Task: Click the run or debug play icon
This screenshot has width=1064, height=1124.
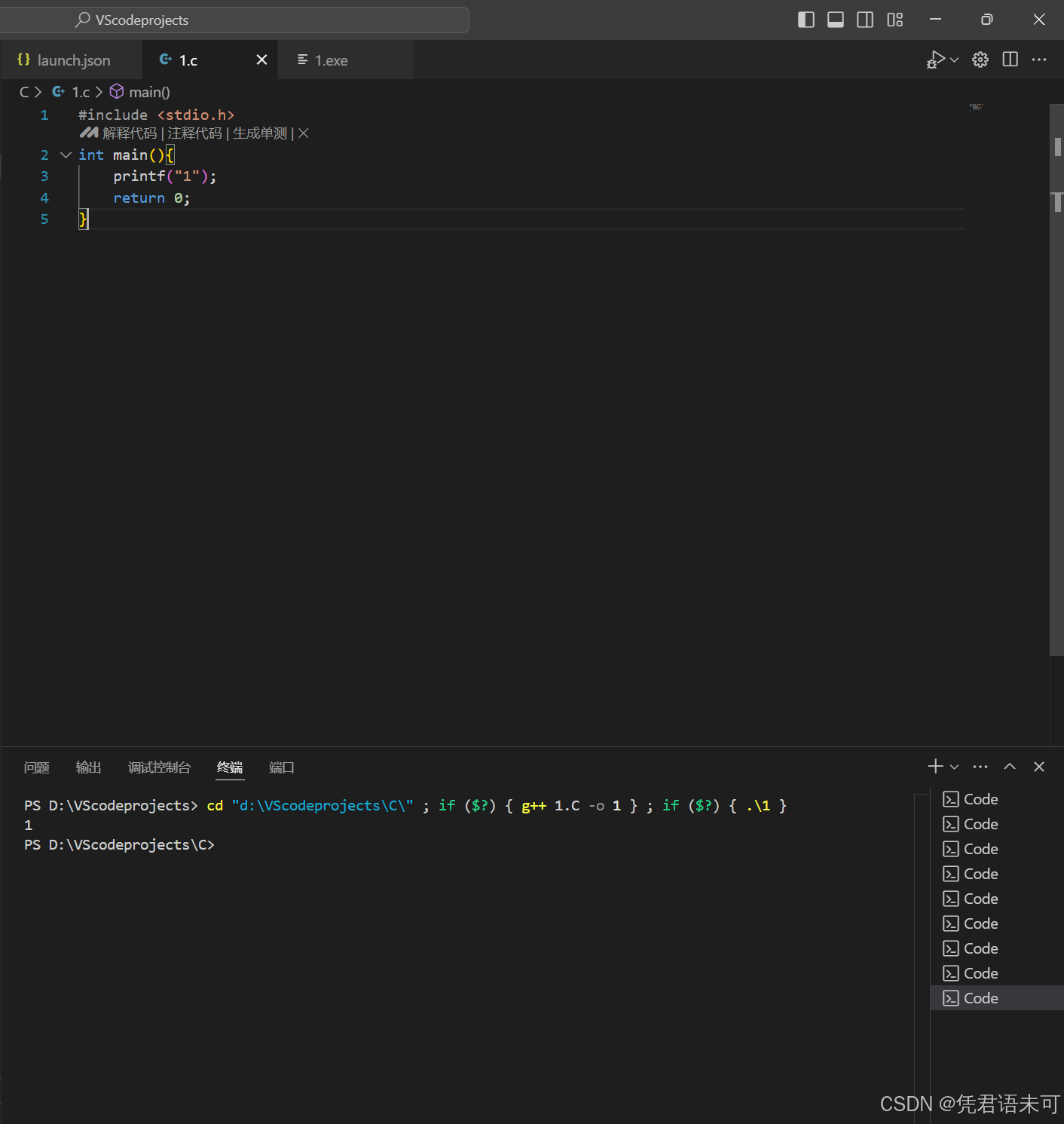Action: pyautogui.click(x=935, y=60)
